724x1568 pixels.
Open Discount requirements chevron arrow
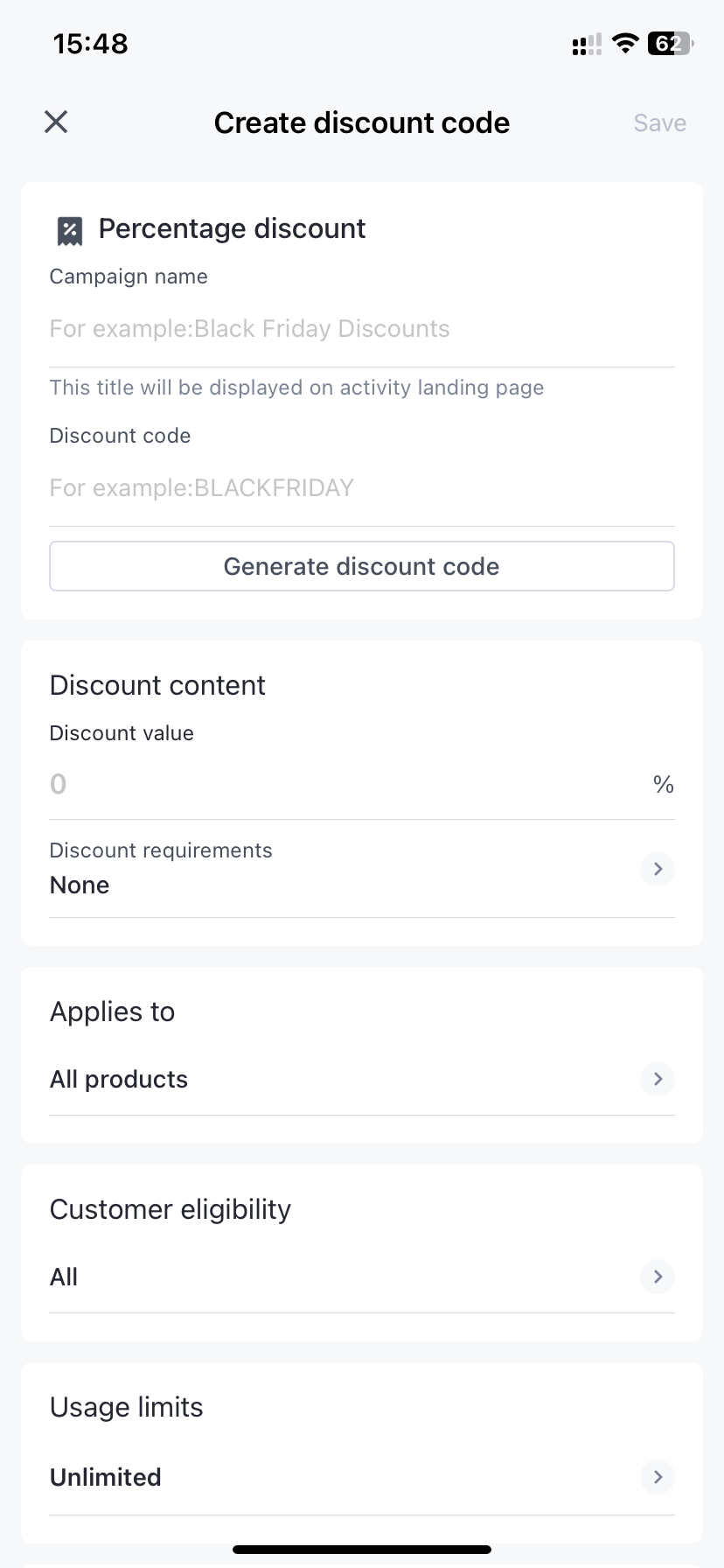coord(658,869)
